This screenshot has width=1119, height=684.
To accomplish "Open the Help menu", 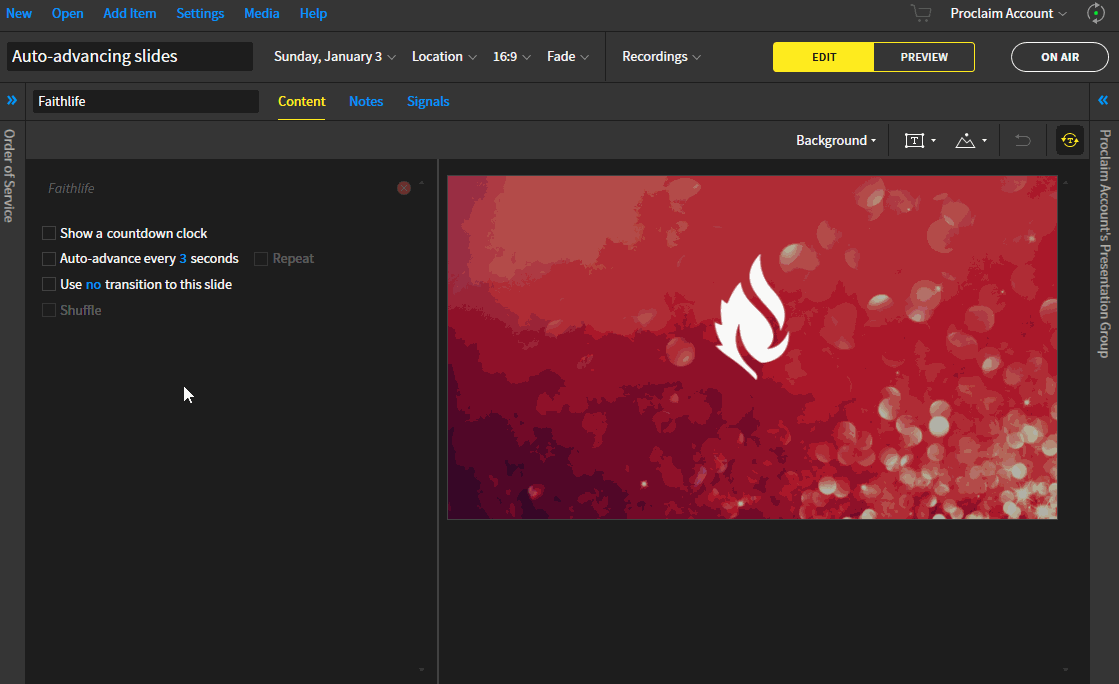I will tap(313, 14).
